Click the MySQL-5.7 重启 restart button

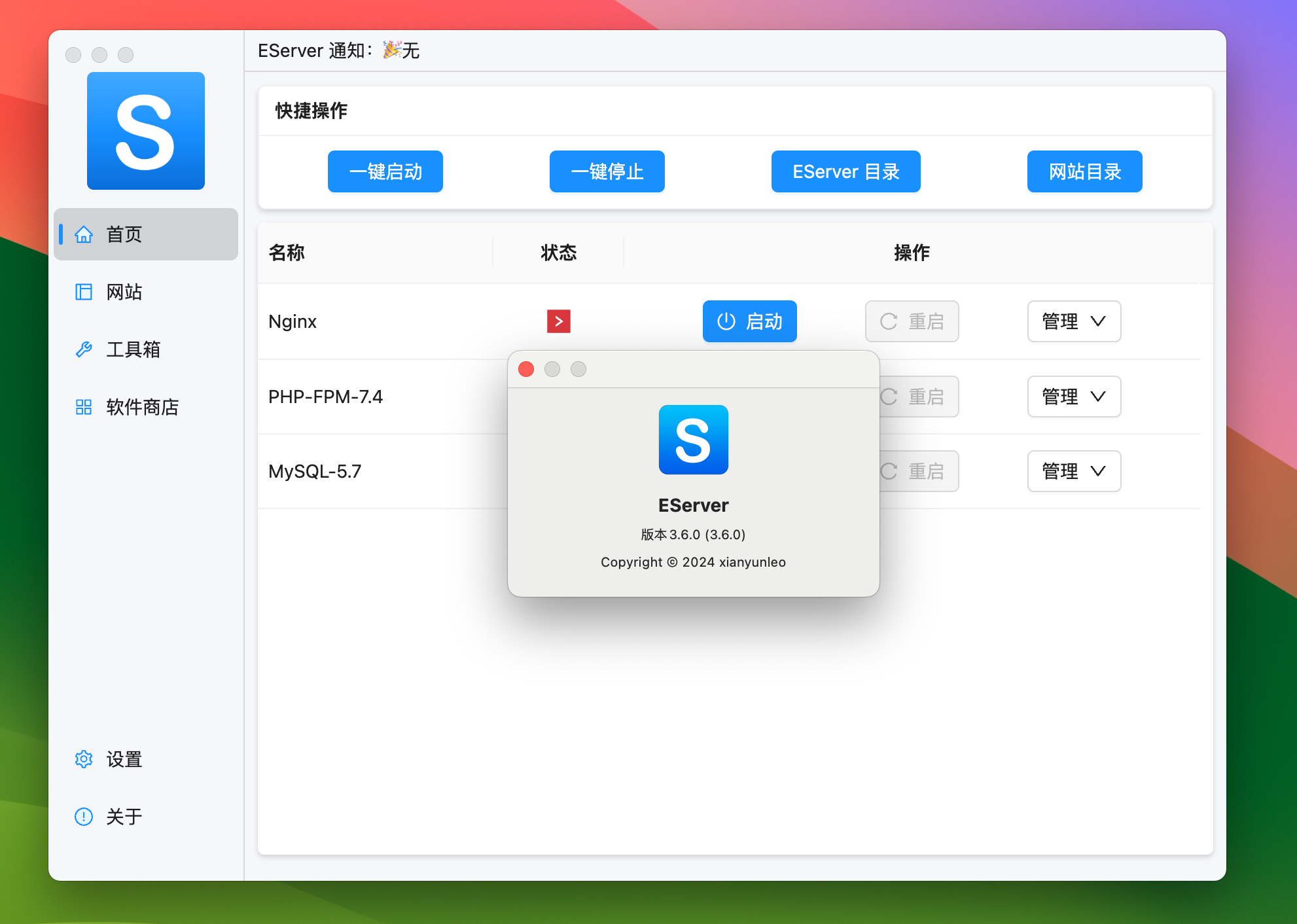pos(919,471)
